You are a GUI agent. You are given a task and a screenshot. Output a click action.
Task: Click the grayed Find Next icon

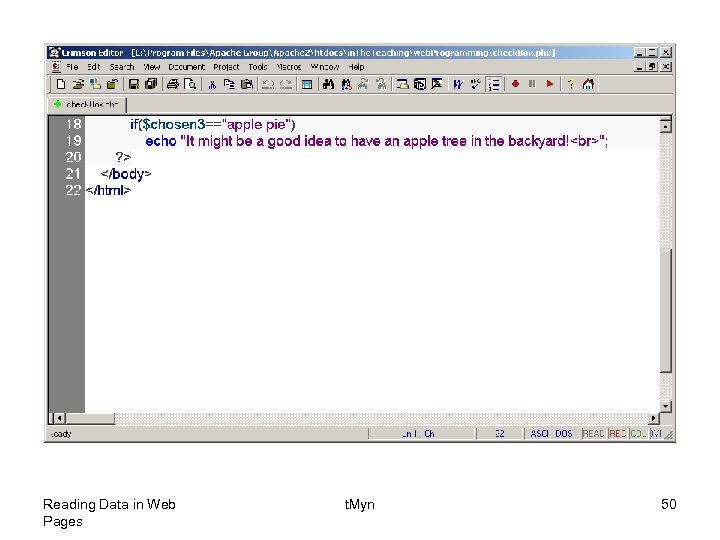click(x=363, y=84)
